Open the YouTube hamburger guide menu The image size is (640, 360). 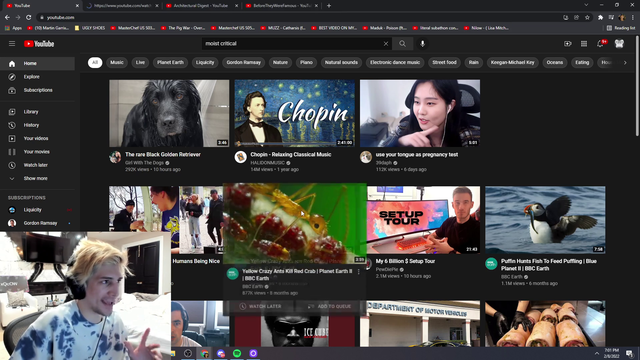[12, 44]
